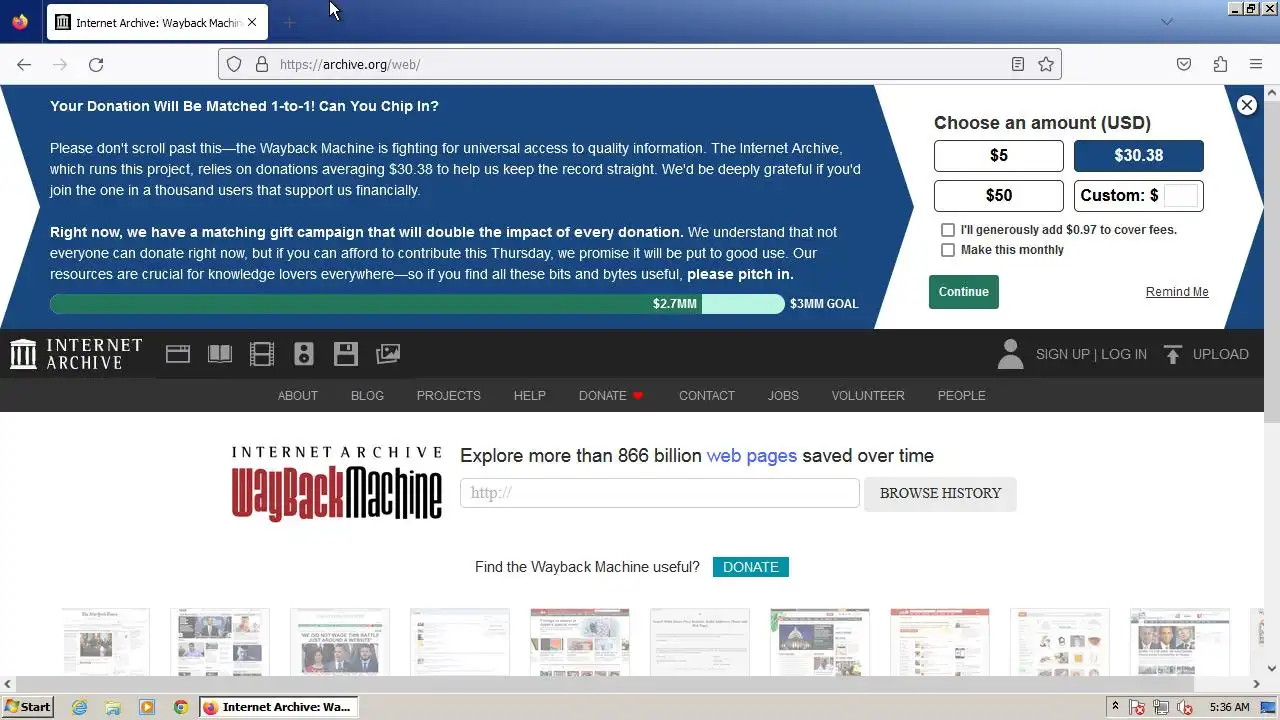Viewport: 1280px width, 720px height.
Task: Click the Remind Me link
Action: click(x=1177, y=292)
